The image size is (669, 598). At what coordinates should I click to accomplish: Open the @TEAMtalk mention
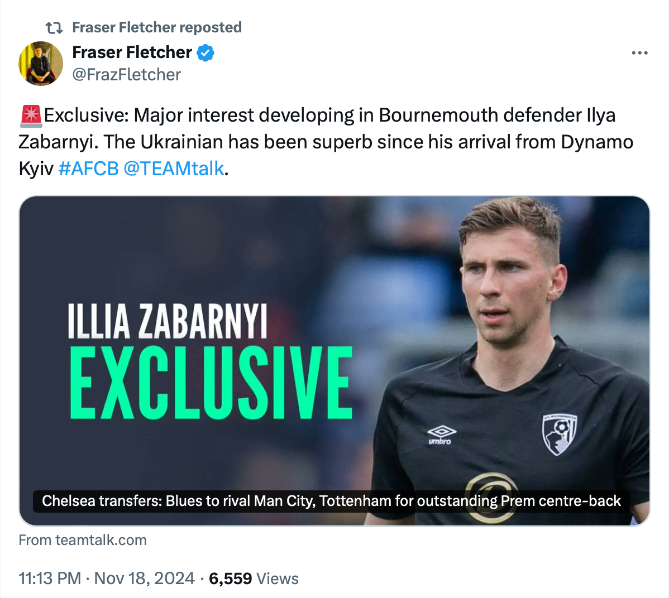[174, 168]
